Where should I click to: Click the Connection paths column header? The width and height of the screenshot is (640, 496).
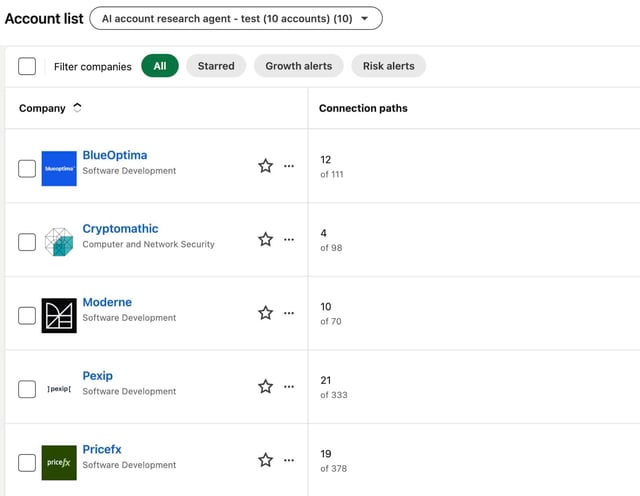[x=363, y=108]
